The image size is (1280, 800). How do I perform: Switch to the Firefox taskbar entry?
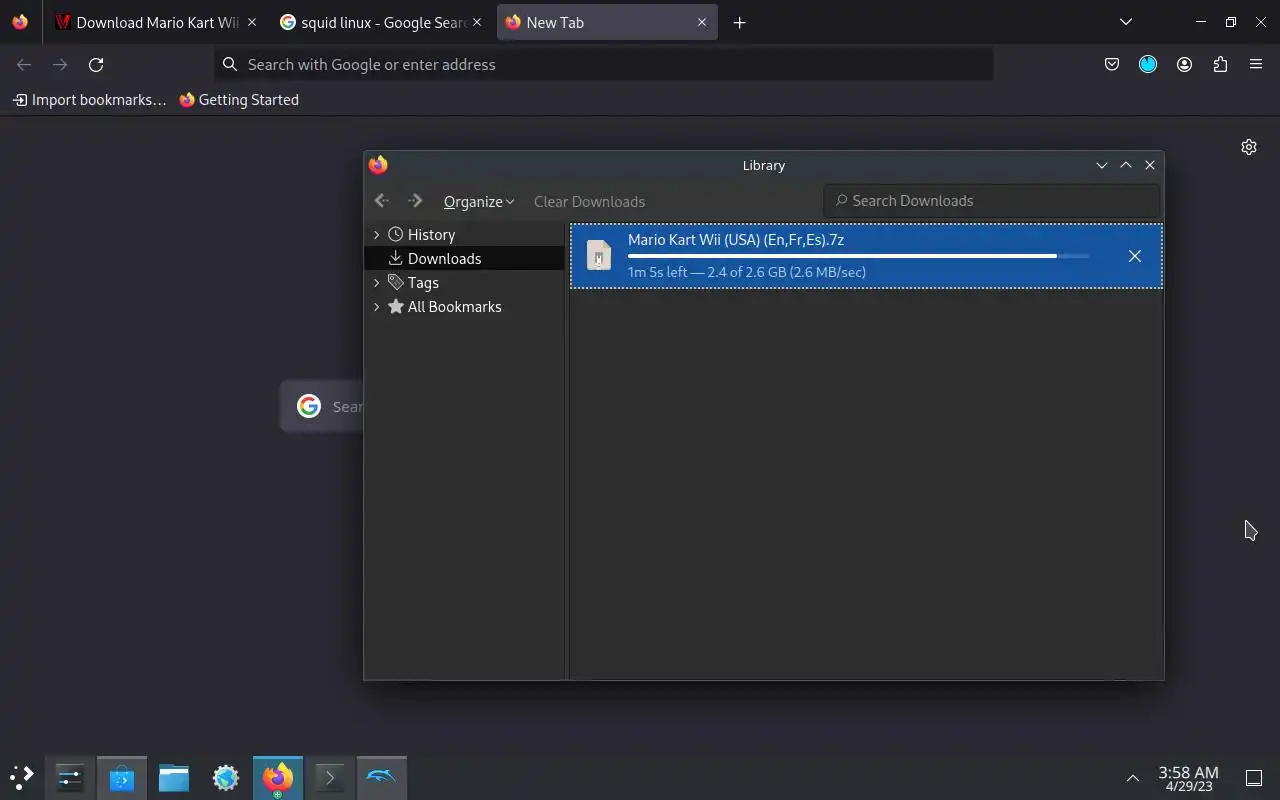278,777
